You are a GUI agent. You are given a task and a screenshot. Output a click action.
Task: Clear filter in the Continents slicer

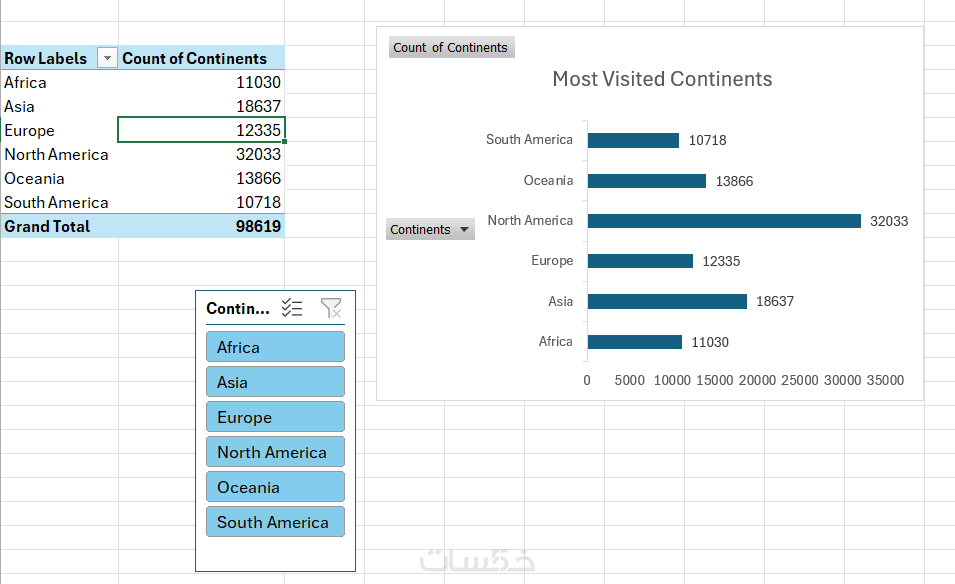331,308
